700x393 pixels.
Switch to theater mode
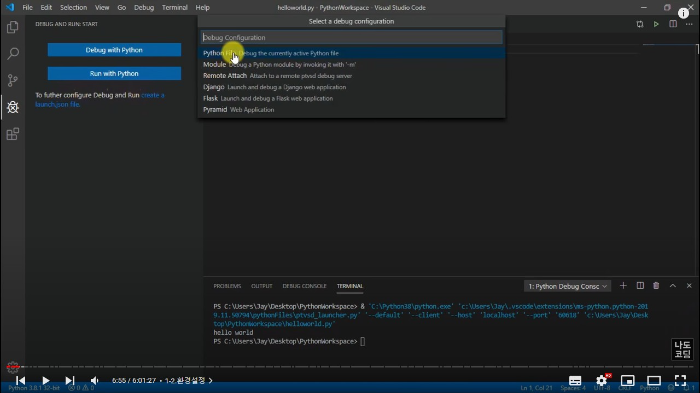click(x=654, y=380)
